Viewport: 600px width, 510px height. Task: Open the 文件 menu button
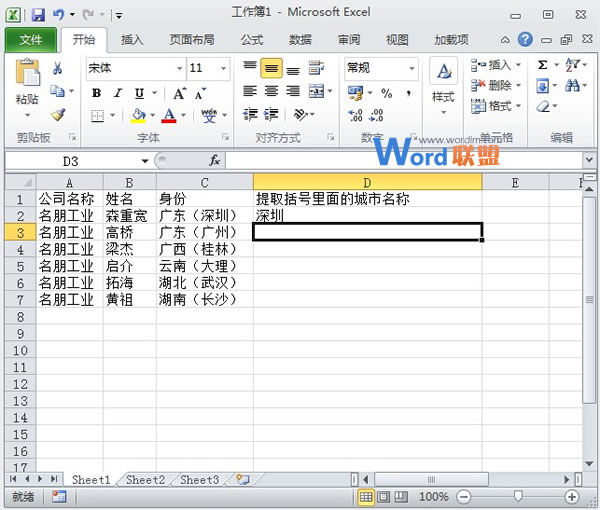point(31,40)
